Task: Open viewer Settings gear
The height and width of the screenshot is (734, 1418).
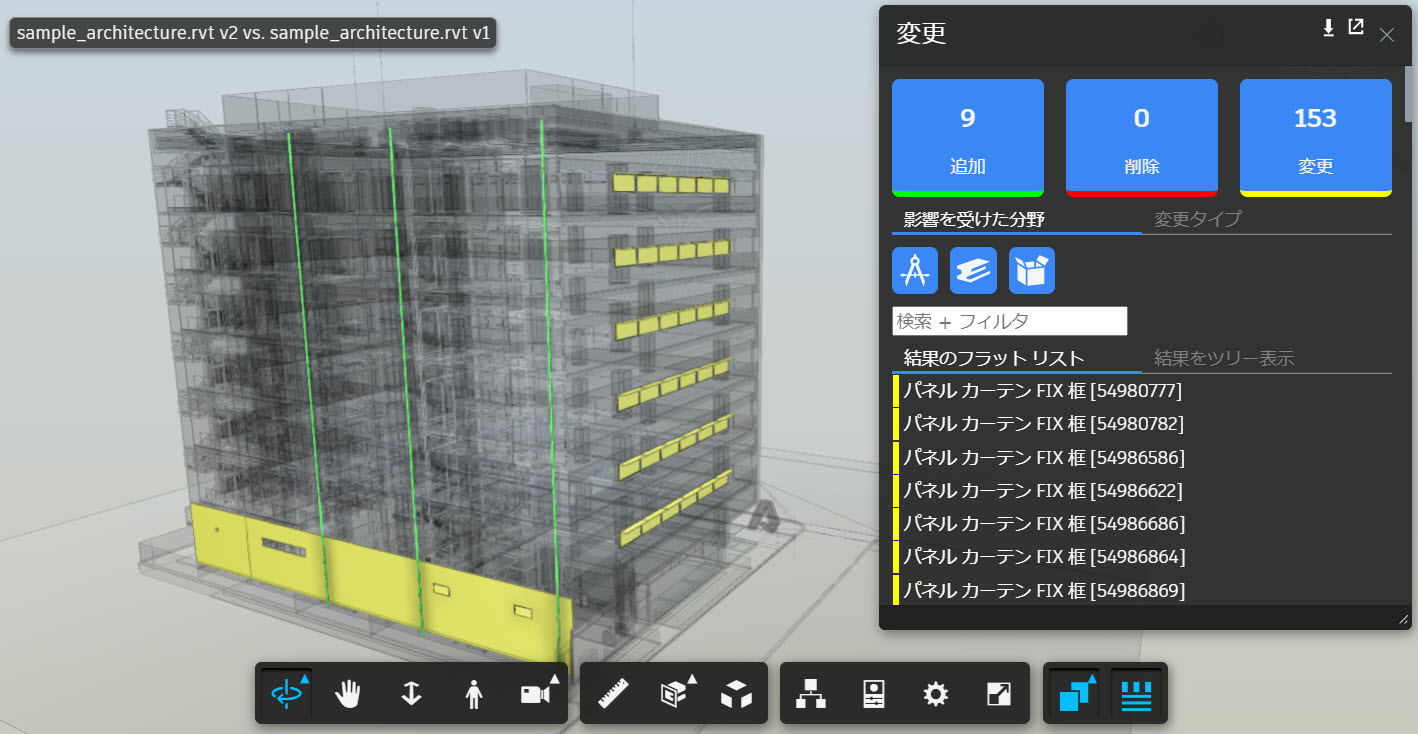Action: (x=935, y=693)
